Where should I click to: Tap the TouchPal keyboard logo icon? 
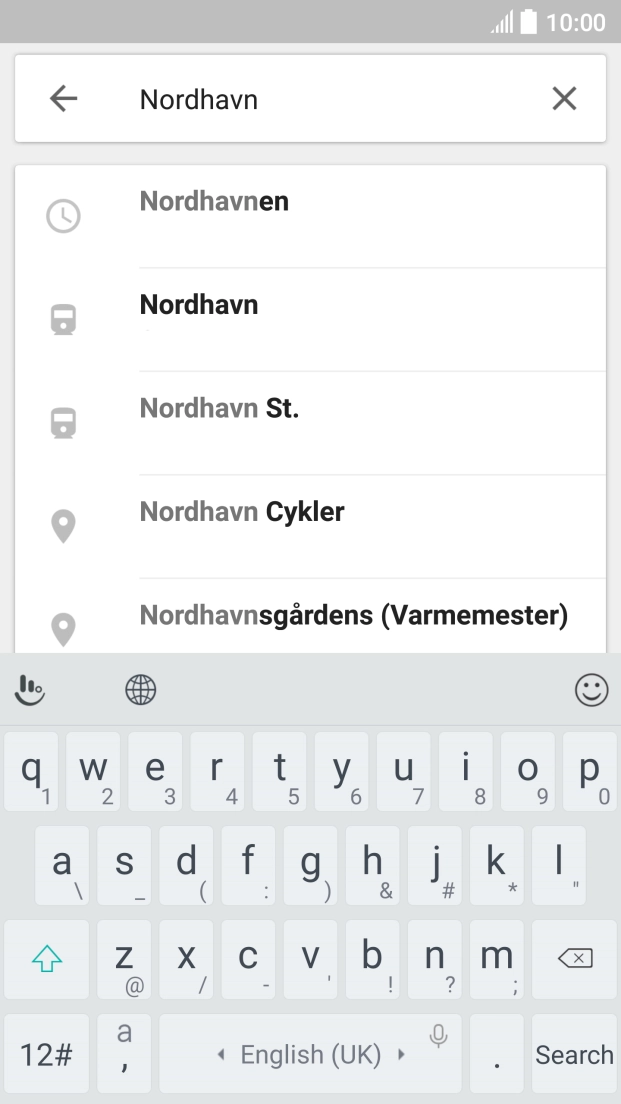click(31, 689)
